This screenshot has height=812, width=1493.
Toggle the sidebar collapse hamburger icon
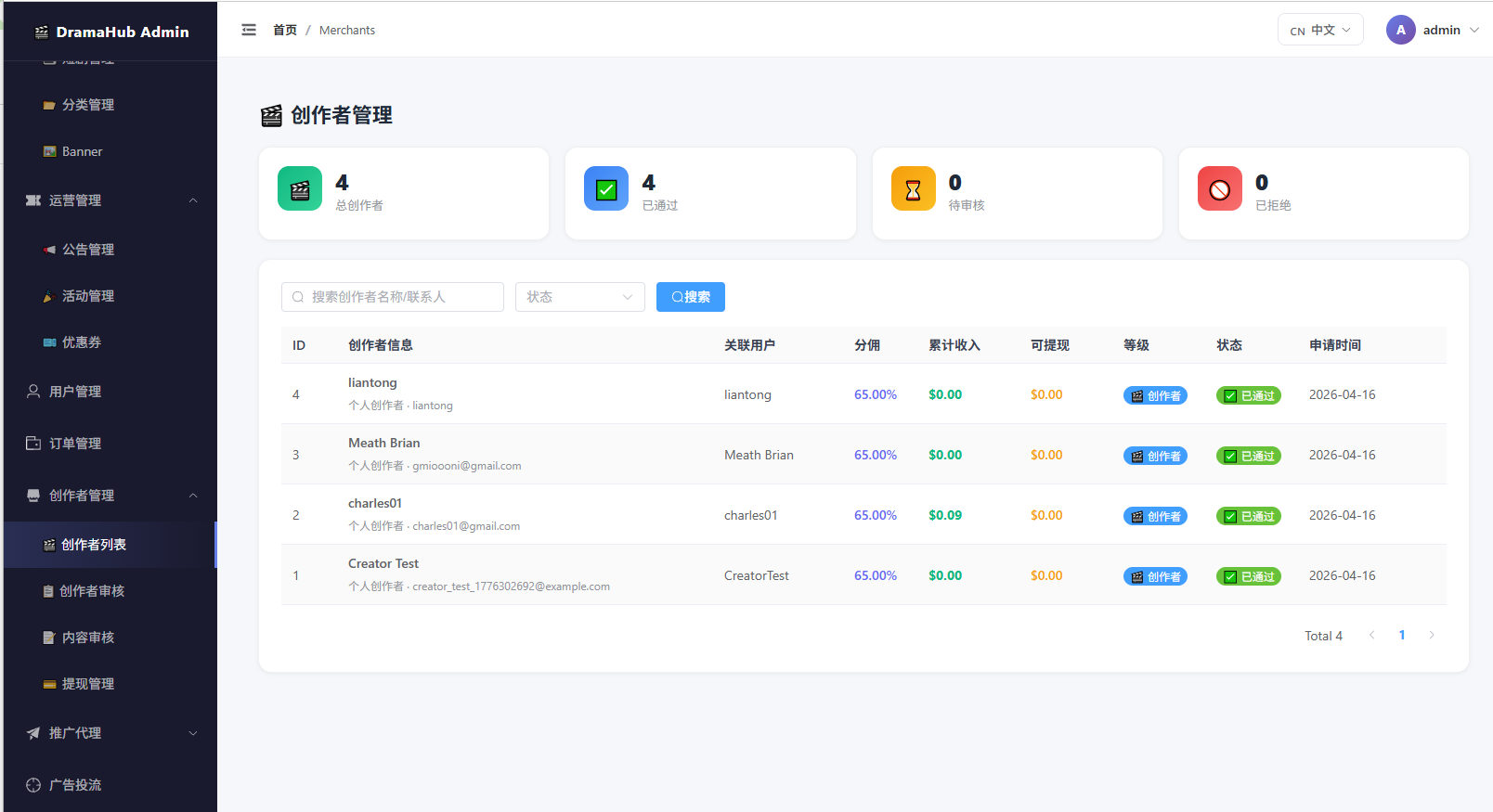point(249,30)
